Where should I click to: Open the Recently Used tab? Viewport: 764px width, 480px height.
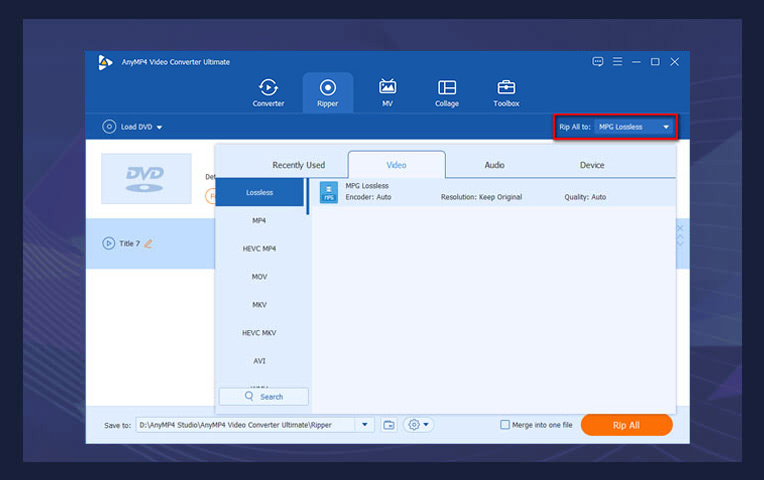[298, 165]
